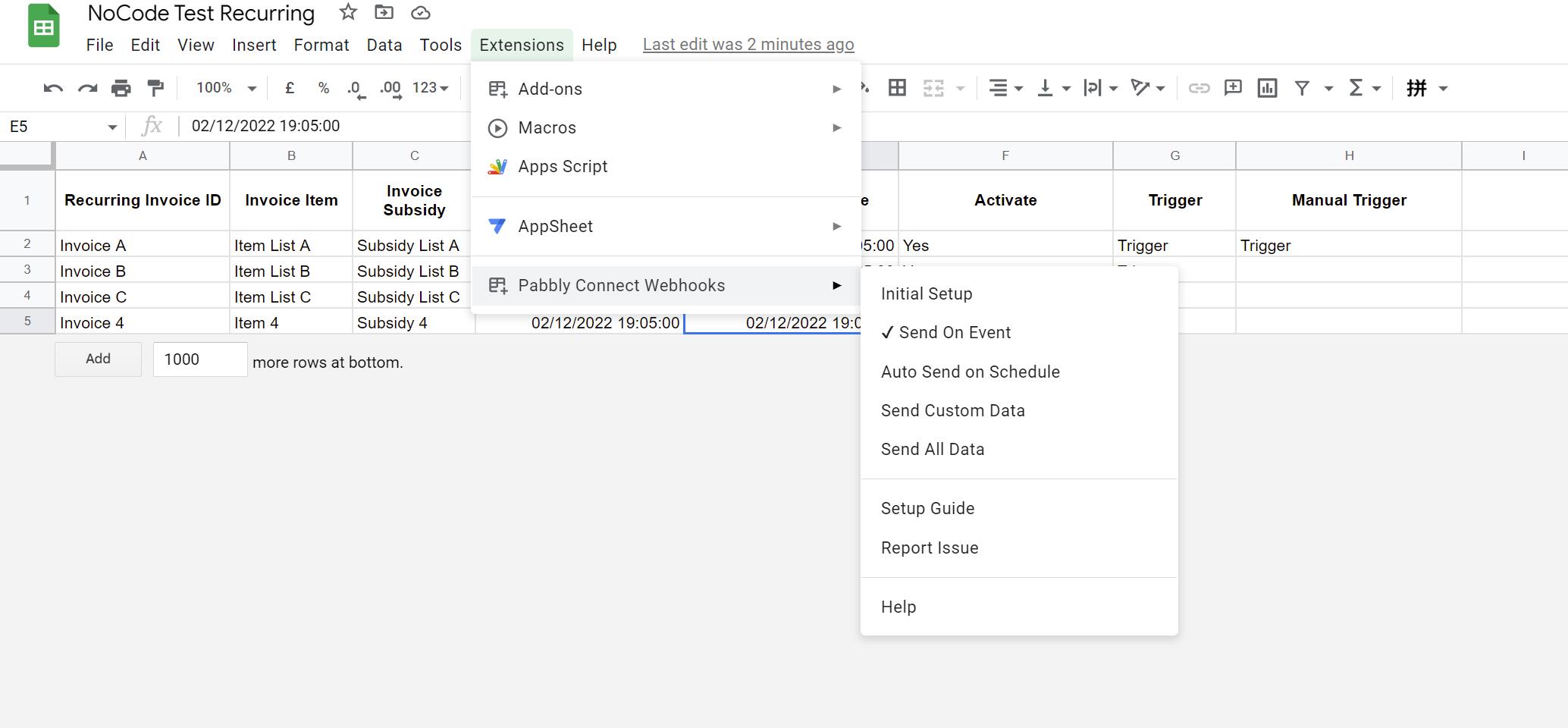
Task: Open the Help menu in menu bar
Action: pos(599,45)
